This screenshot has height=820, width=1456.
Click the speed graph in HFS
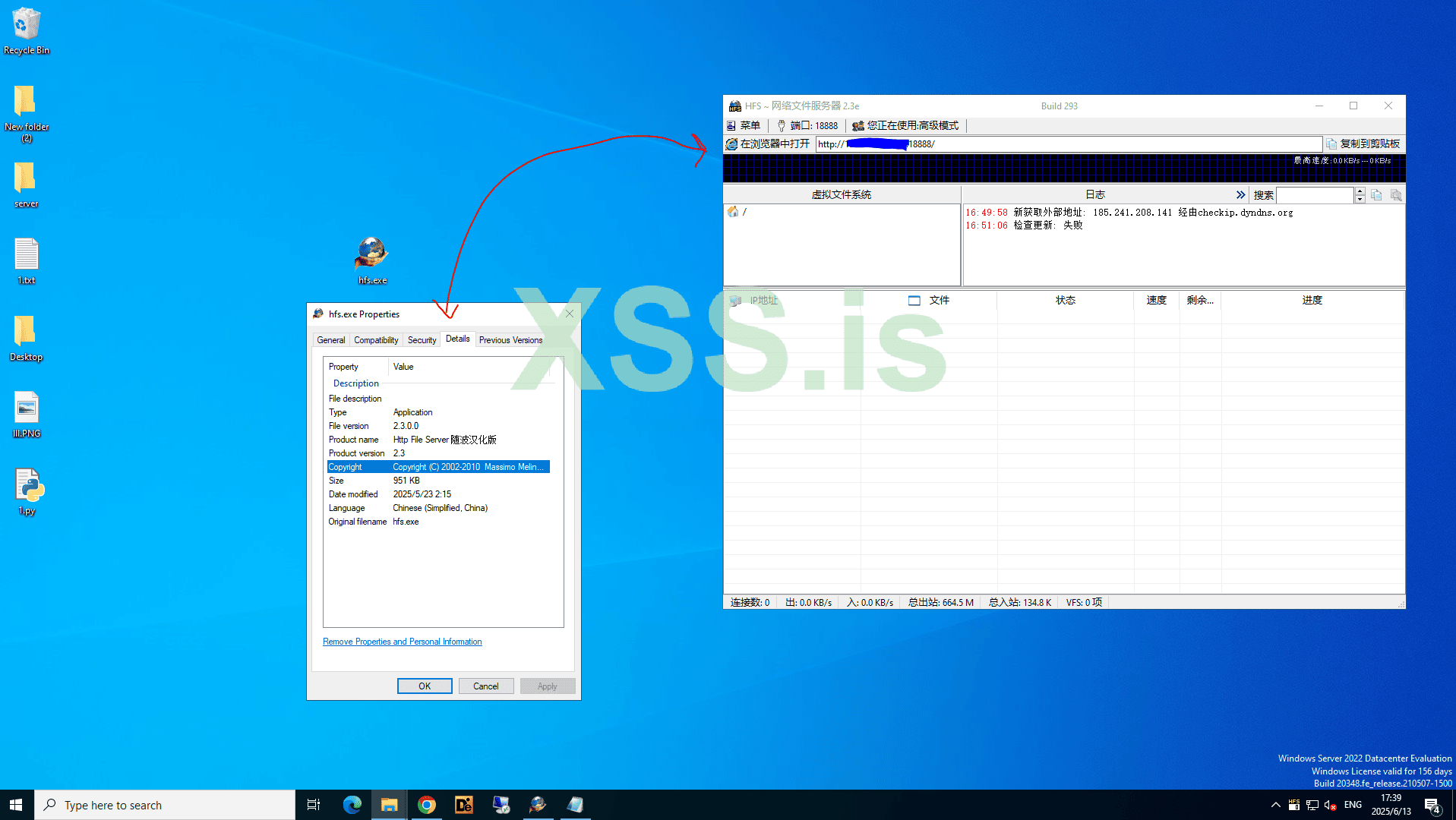(x=1064, y=169)
